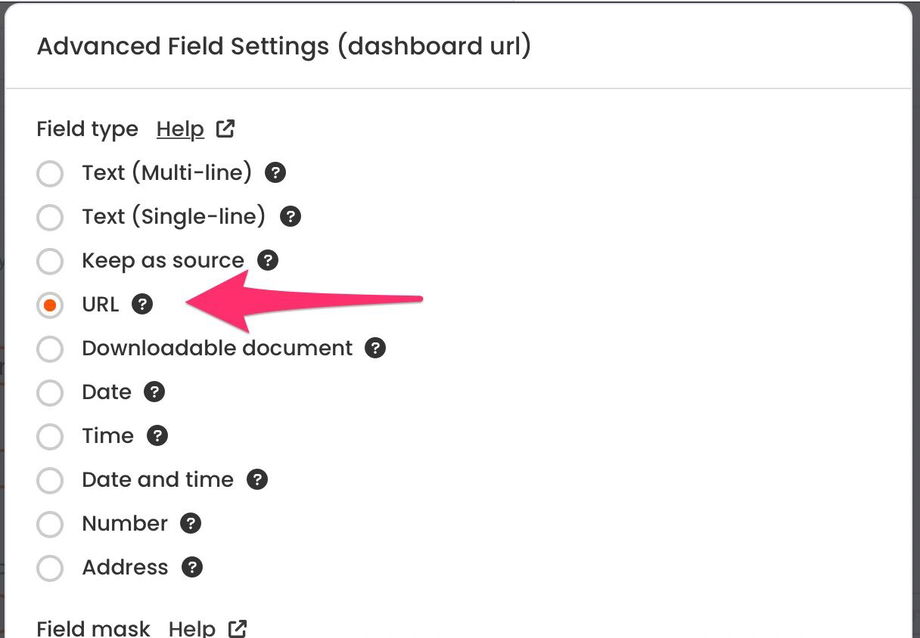Screen dimensions: 920x638
Task: Choose the Date and time option
Action: coord(50,480)
